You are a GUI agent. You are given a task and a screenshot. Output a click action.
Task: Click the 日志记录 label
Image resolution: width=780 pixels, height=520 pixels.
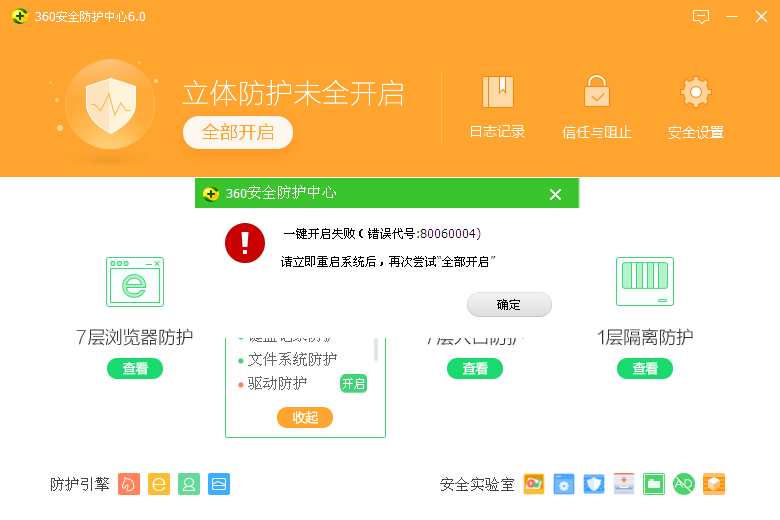point(497,132)
